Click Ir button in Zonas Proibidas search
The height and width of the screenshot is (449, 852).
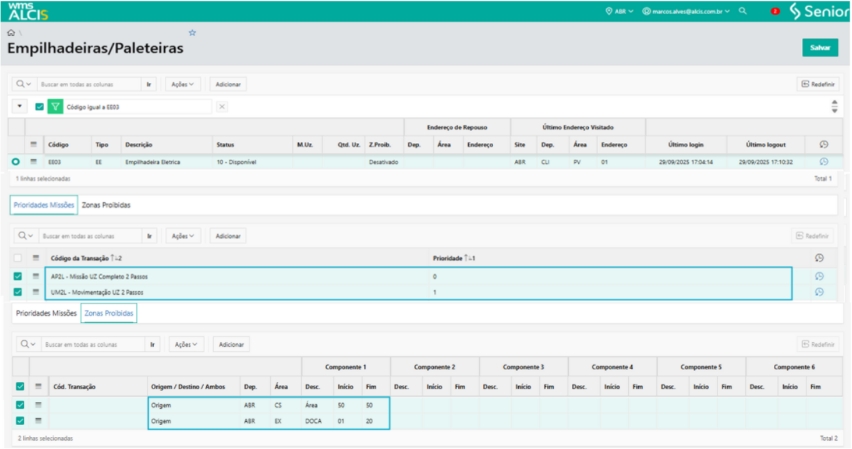[x=153, y=344]
